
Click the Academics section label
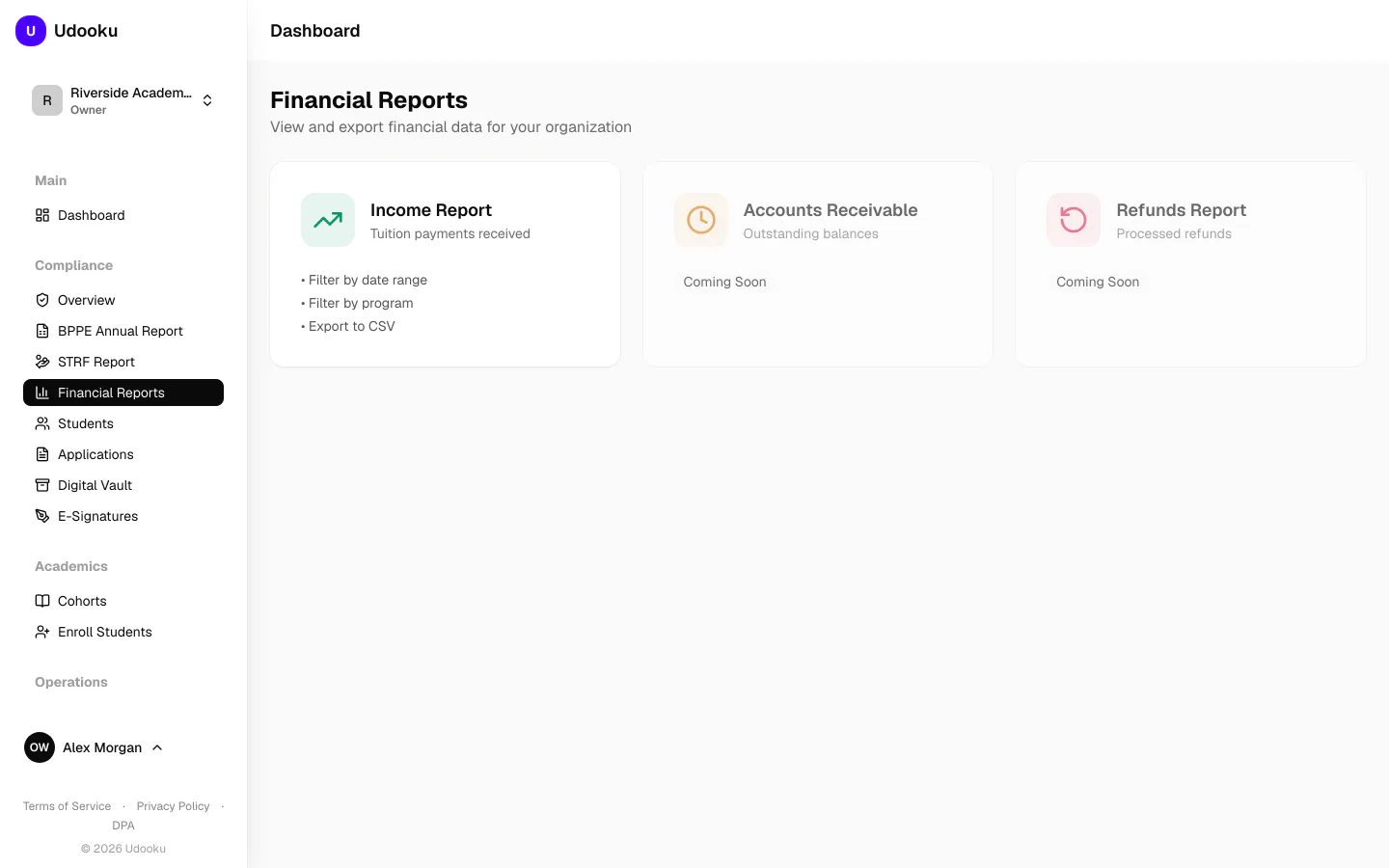tap(71, 566)
